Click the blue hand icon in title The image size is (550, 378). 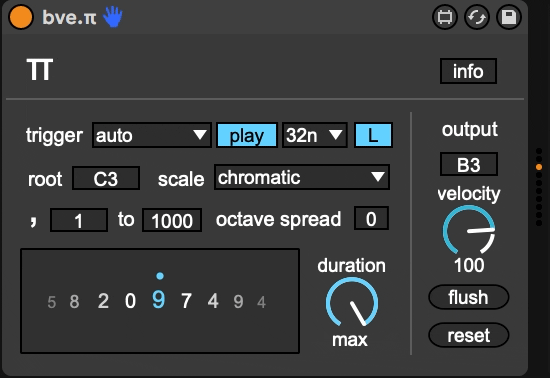[x=113, y=17]
